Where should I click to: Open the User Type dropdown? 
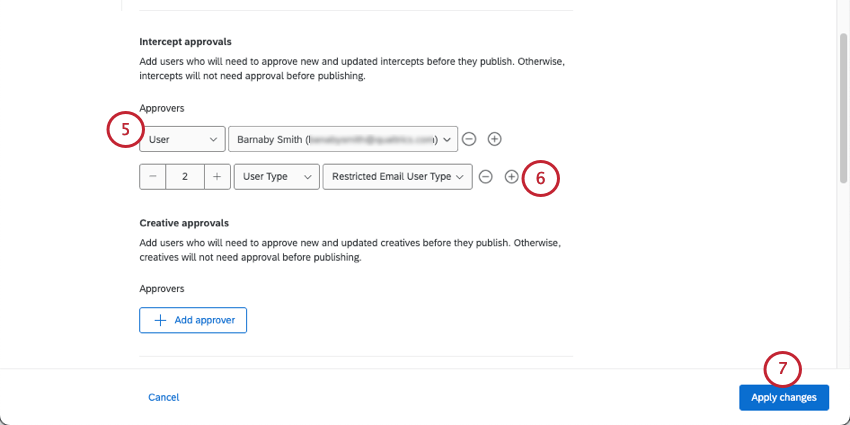click(x=277, y=177)
